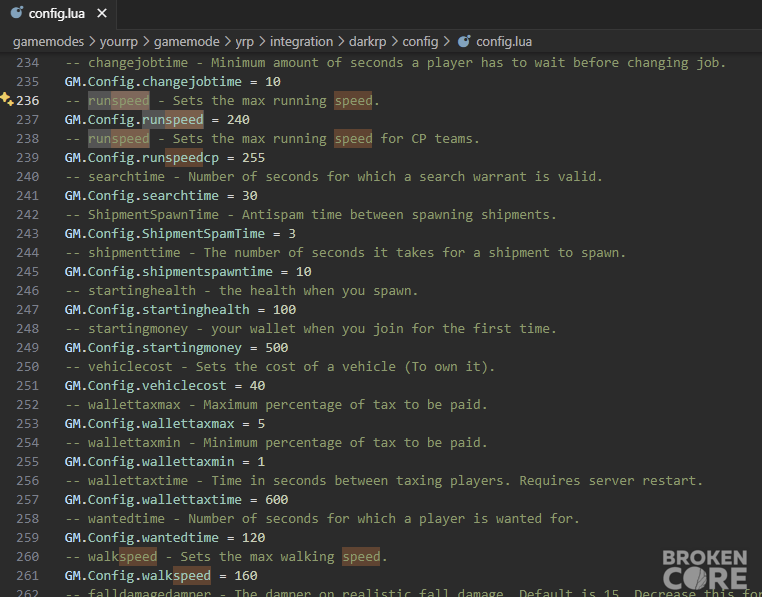
Task: Click the value 255 for runspeedcp
Action: [x=254, y=158]
